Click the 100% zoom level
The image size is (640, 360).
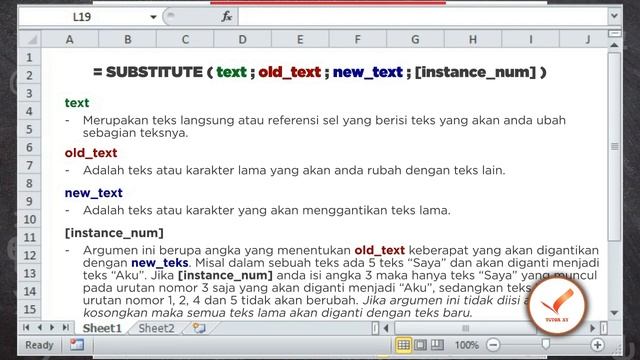tap(467, 345)
